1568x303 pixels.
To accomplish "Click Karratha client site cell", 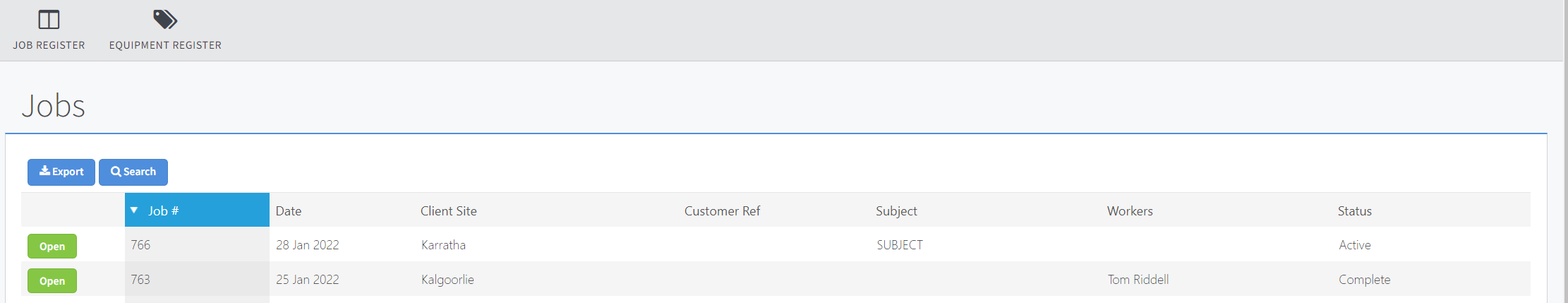I will (x=443, y=245).
